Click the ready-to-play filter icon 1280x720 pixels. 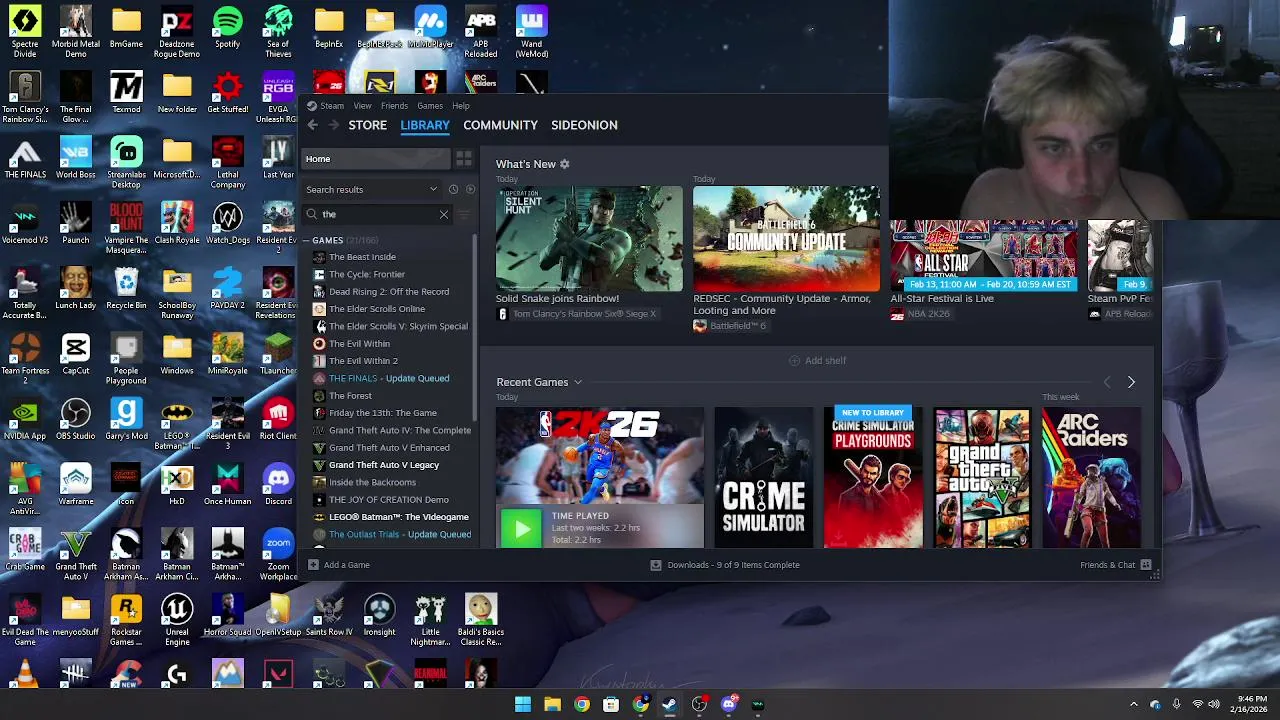(x=470, y=189)
